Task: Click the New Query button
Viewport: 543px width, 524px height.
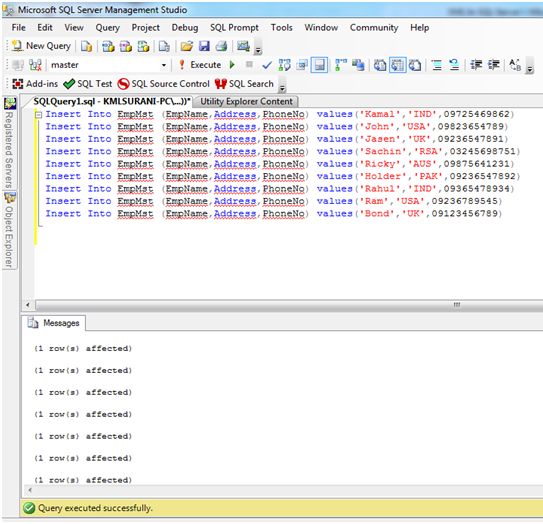Action: [x=41, y=46]
